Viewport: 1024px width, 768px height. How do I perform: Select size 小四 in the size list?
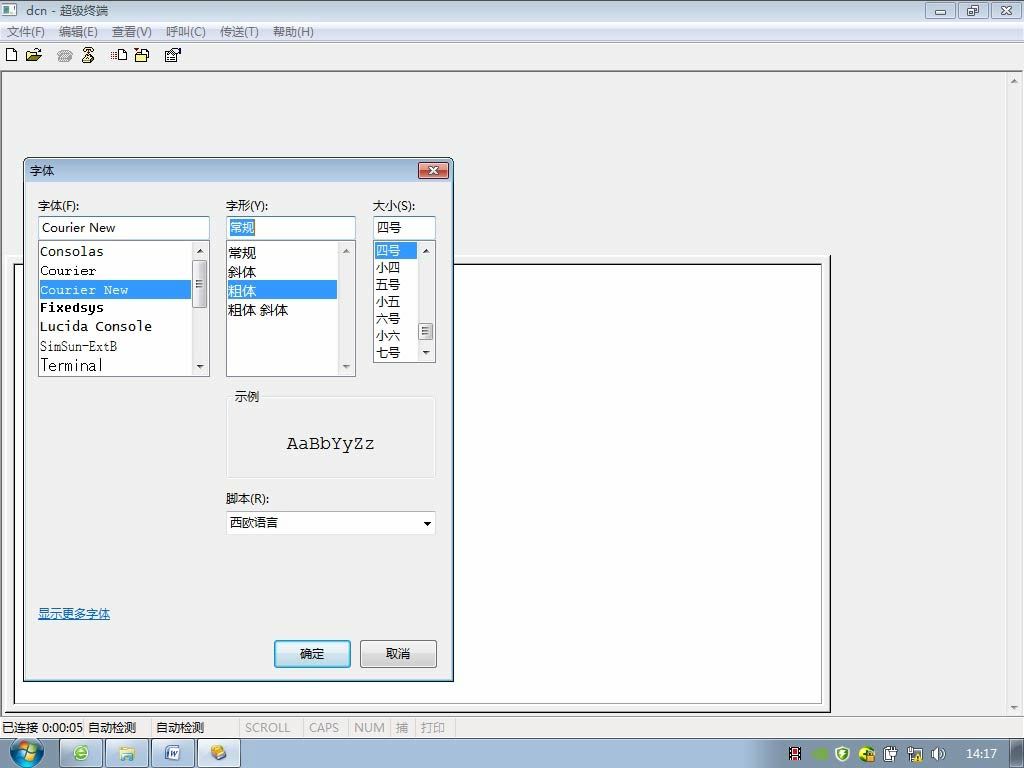(396, 267)
